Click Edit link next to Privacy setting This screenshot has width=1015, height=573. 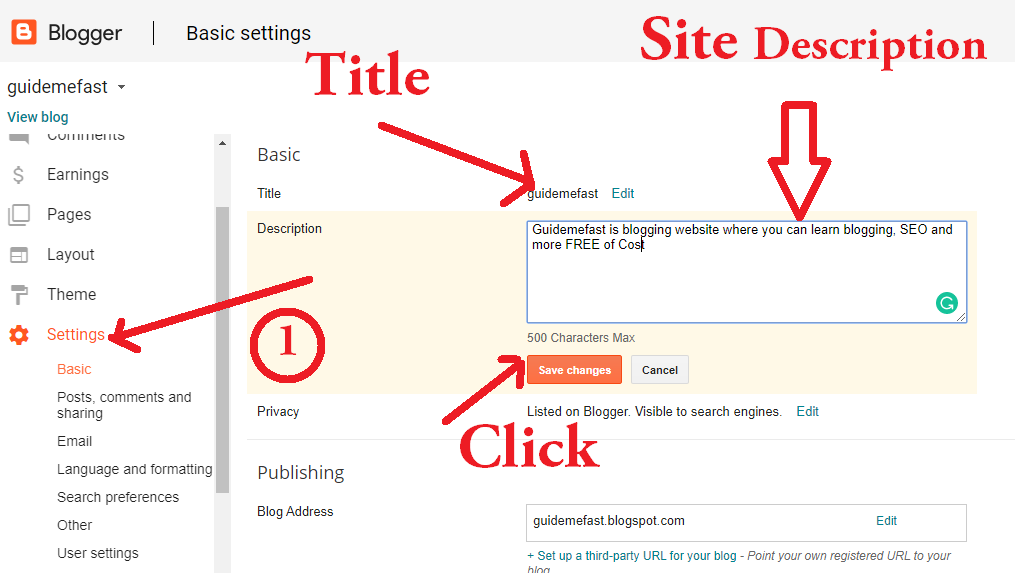[807, 411]
